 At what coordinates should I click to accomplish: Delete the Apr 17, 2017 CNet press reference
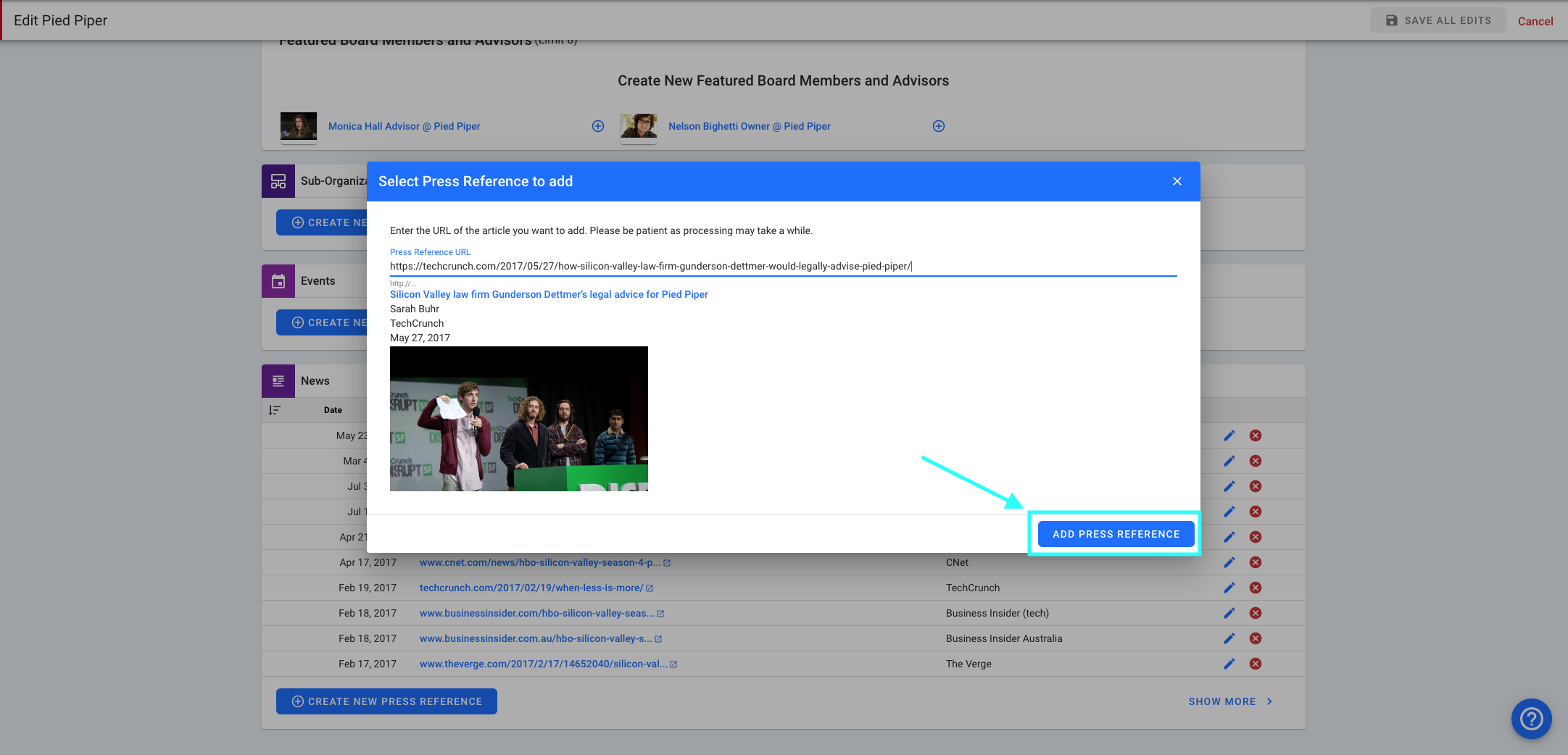point(1256,562)
